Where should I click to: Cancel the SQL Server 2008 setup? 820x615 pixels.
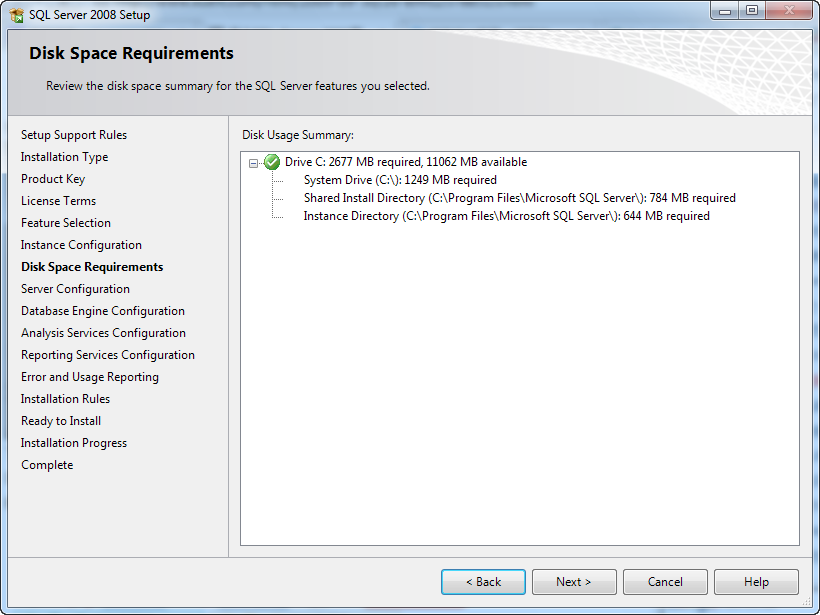pyautogui.click(x=665, y=581)
